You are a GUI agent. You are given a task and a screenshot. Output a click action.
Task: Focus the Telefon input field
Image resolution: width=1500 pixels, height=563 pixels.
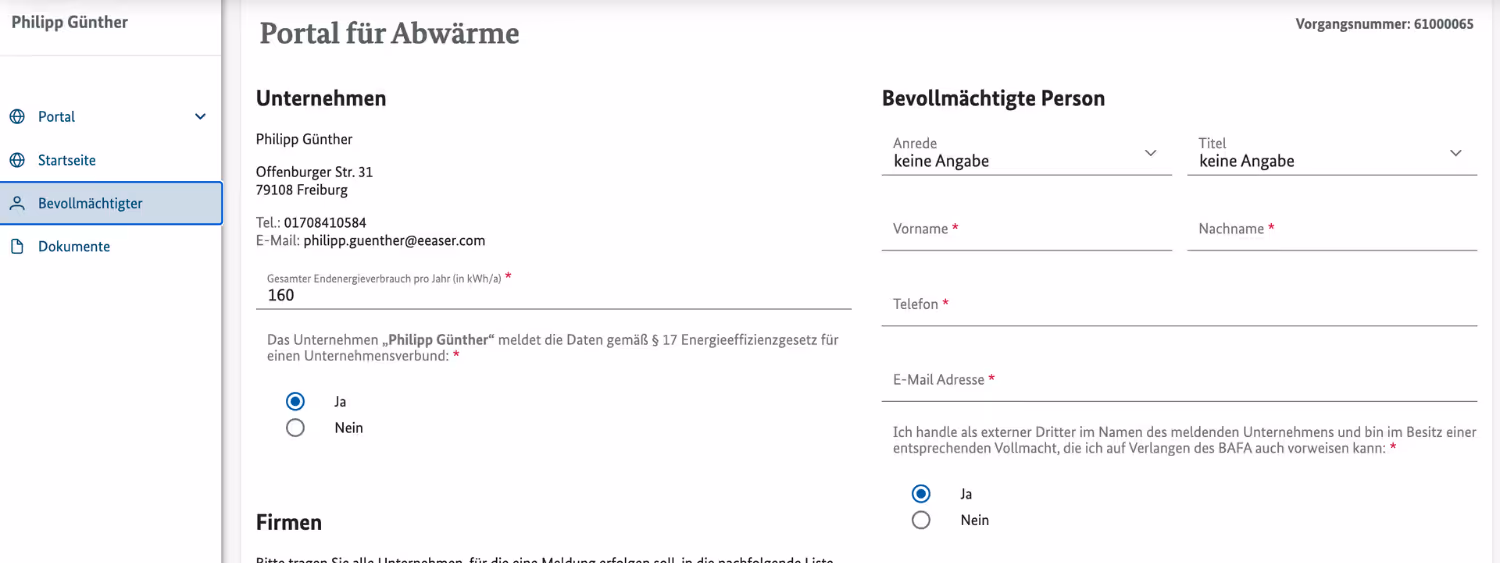1179,304
